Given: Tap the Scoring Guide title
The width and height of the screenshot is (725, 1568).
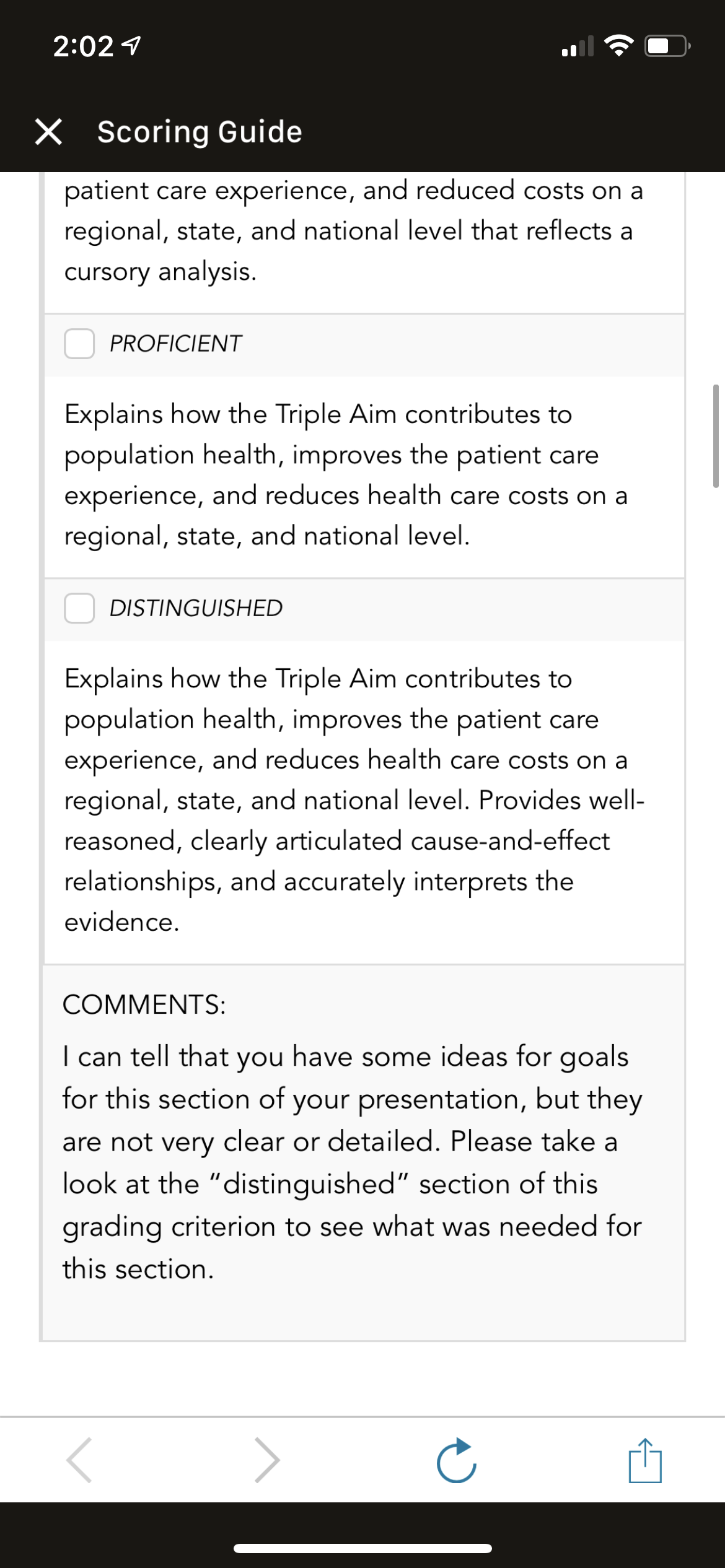Looking at the screenshot, I should [200, 132].
